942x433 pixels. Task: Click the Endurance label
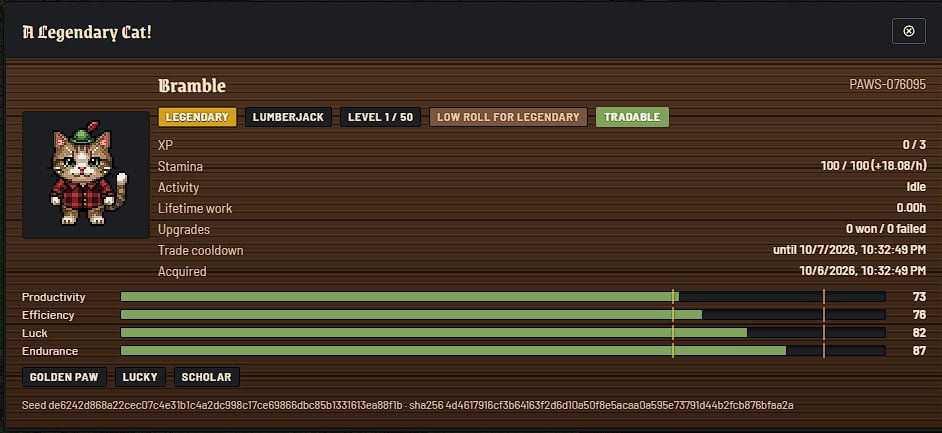50,351
